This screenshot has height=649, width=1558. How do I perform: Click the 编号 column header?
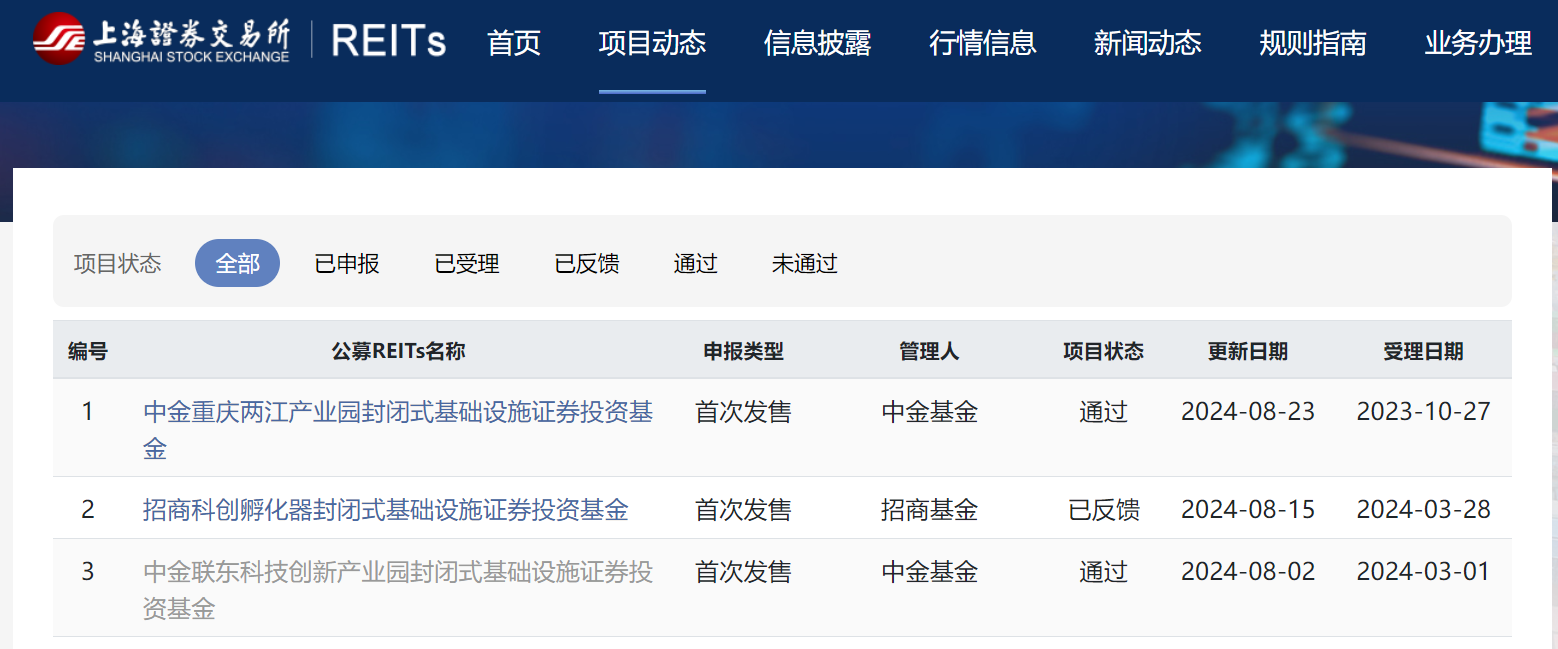[88, 351]
